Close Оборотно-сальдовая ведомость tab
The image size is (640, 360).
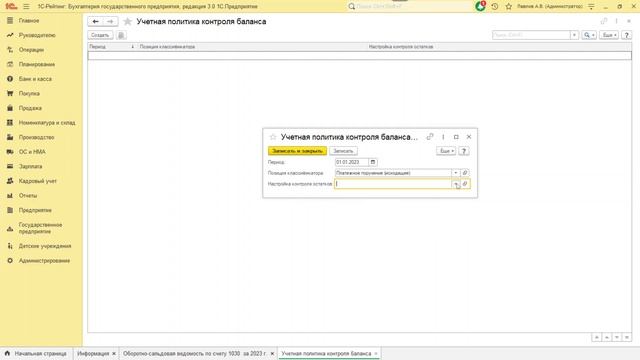(272, 353)
